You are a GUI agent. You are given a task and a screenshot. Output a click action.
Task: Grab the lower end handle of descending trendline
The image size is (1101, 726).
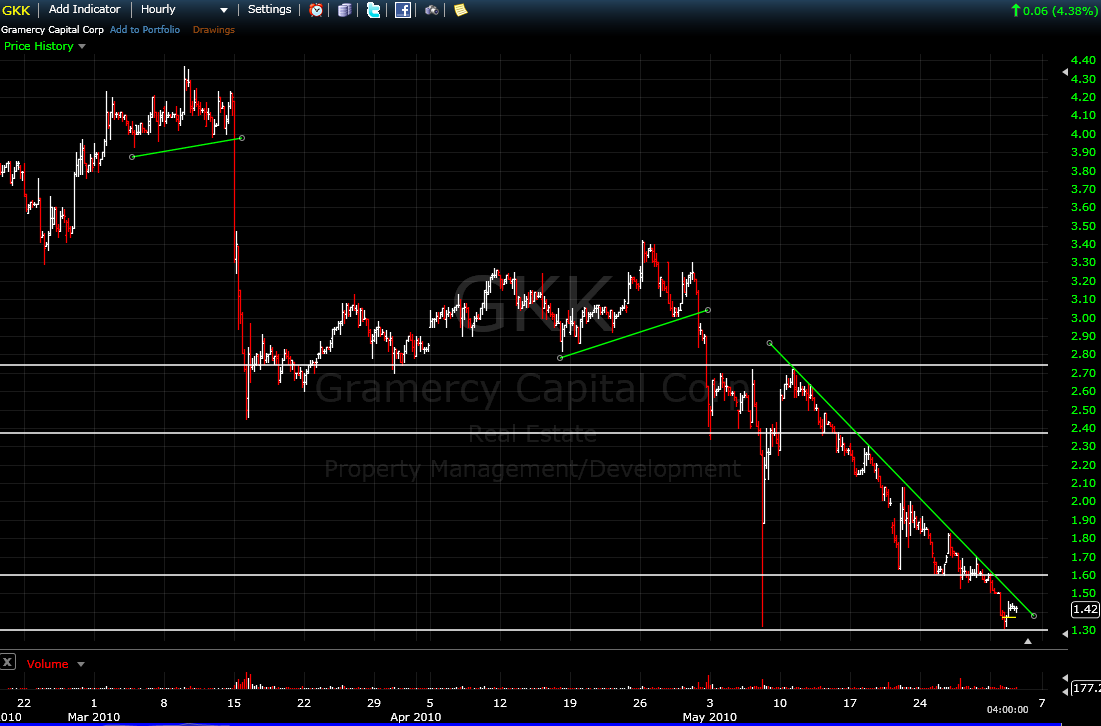pyautogui.click(x=1034, y=616)
